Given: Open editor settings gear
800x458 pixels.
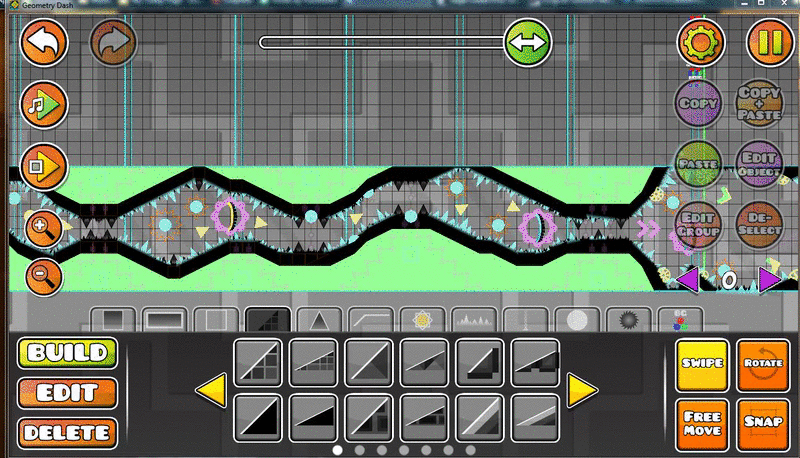Looking at the screenshot, I should tap(701, 43).
